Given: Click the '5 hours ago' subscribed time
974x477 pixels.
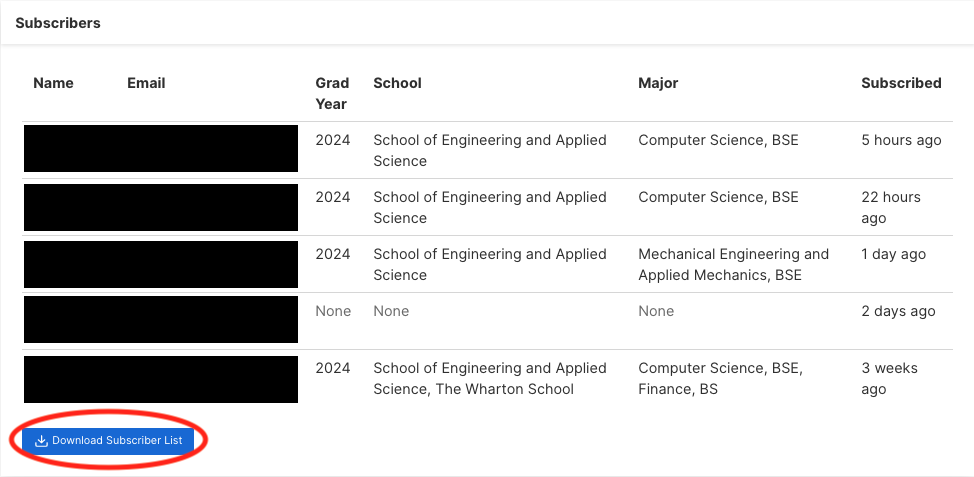Looking at the screenshot, I should point(901,140).
